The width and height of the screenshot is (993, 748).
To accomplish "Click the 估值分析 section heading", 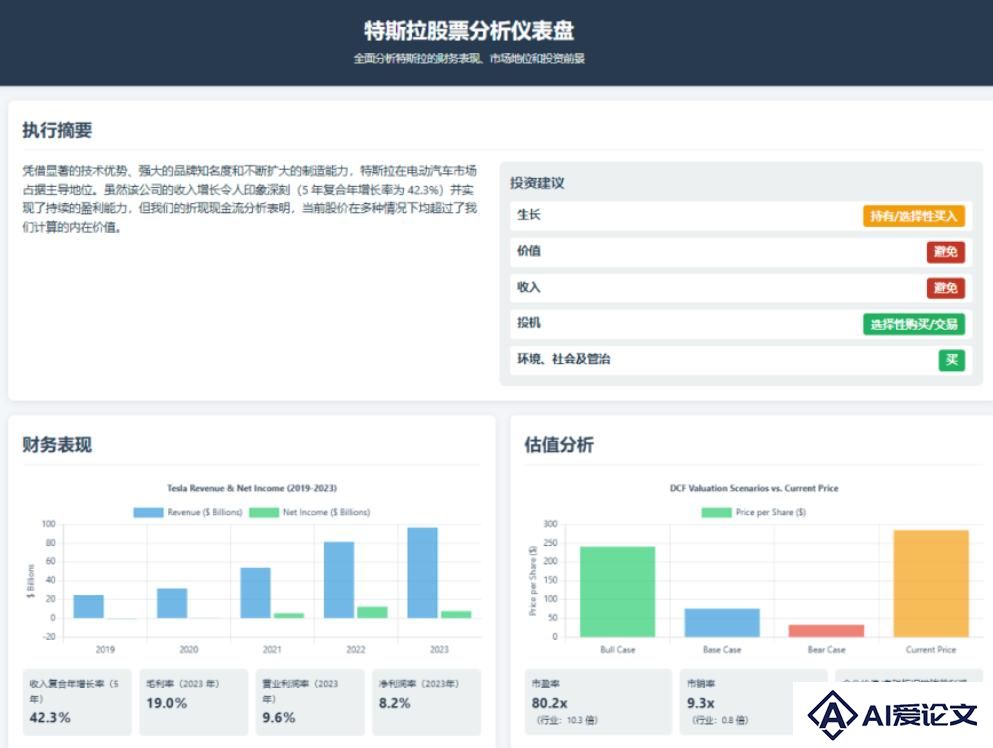I will (559, 445).
